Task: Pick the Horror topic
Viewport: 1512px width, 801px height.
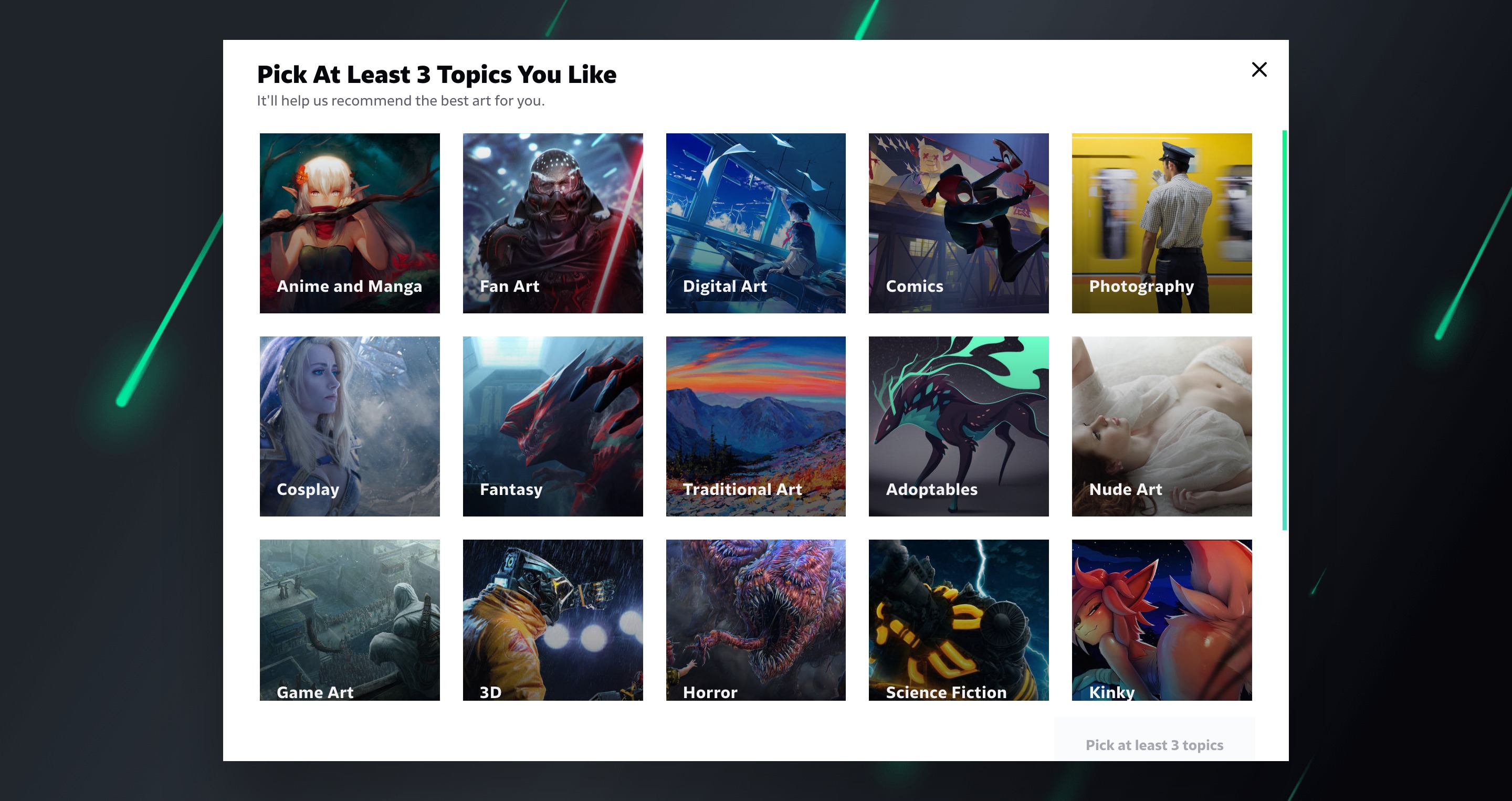Action: [x=755, y=620]
